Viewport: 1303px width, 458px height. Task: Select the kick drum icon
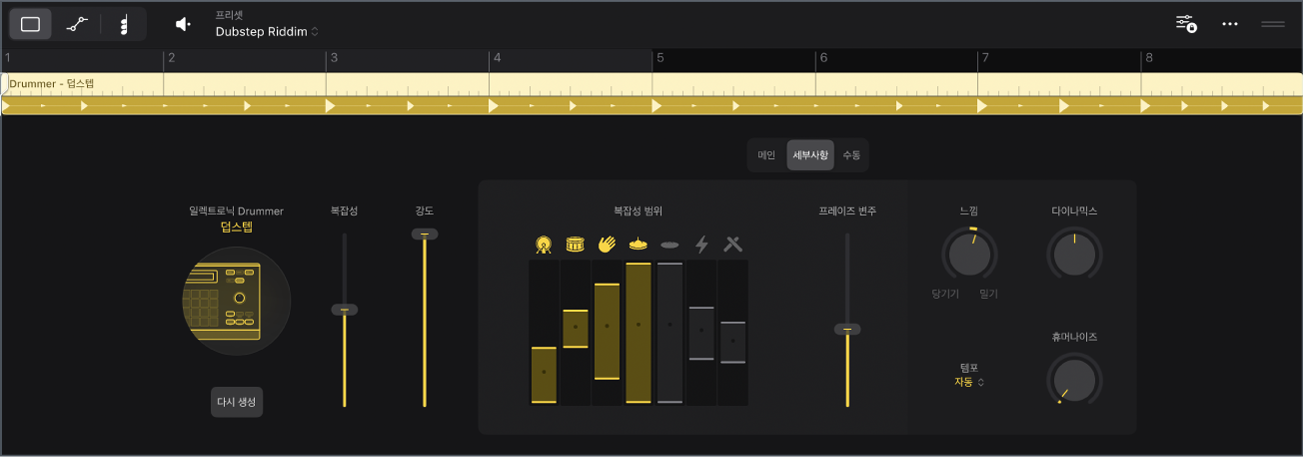click(x=543, y=244)
